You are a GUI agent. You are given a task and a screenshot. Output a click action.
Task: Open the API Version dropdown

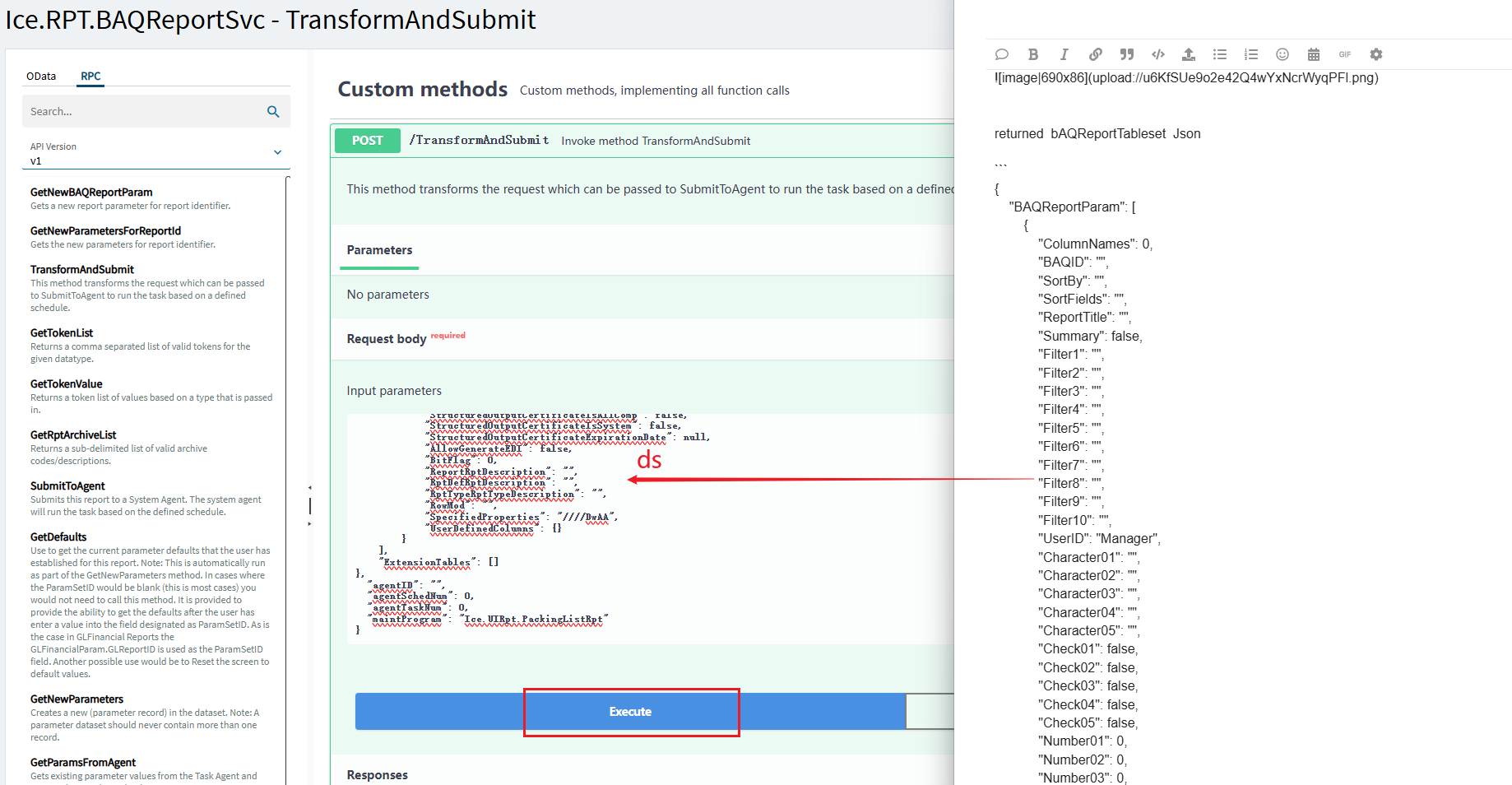277,152
